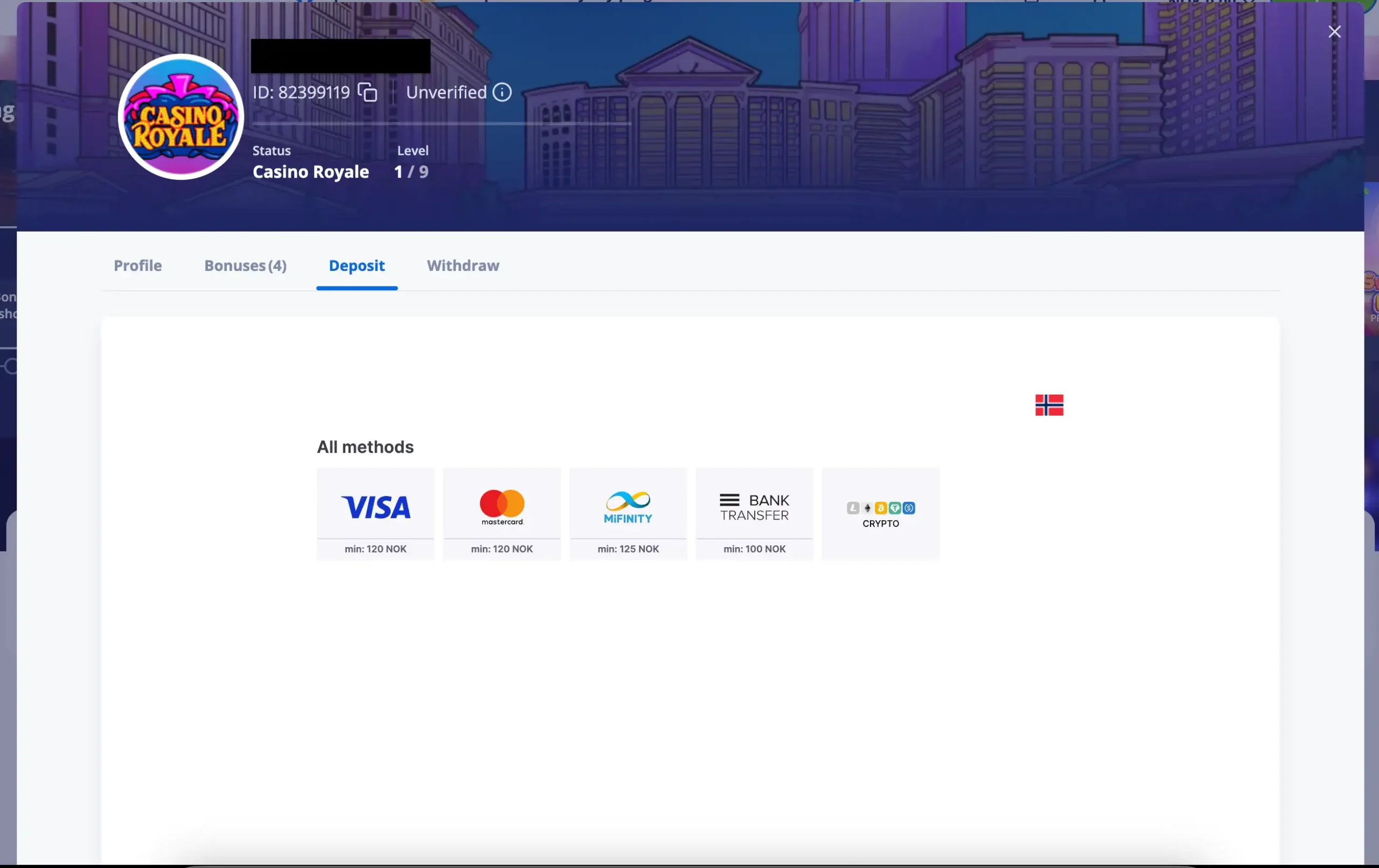Click the level progress bar
Viewport: 1379px width, 868px height.
442,123
